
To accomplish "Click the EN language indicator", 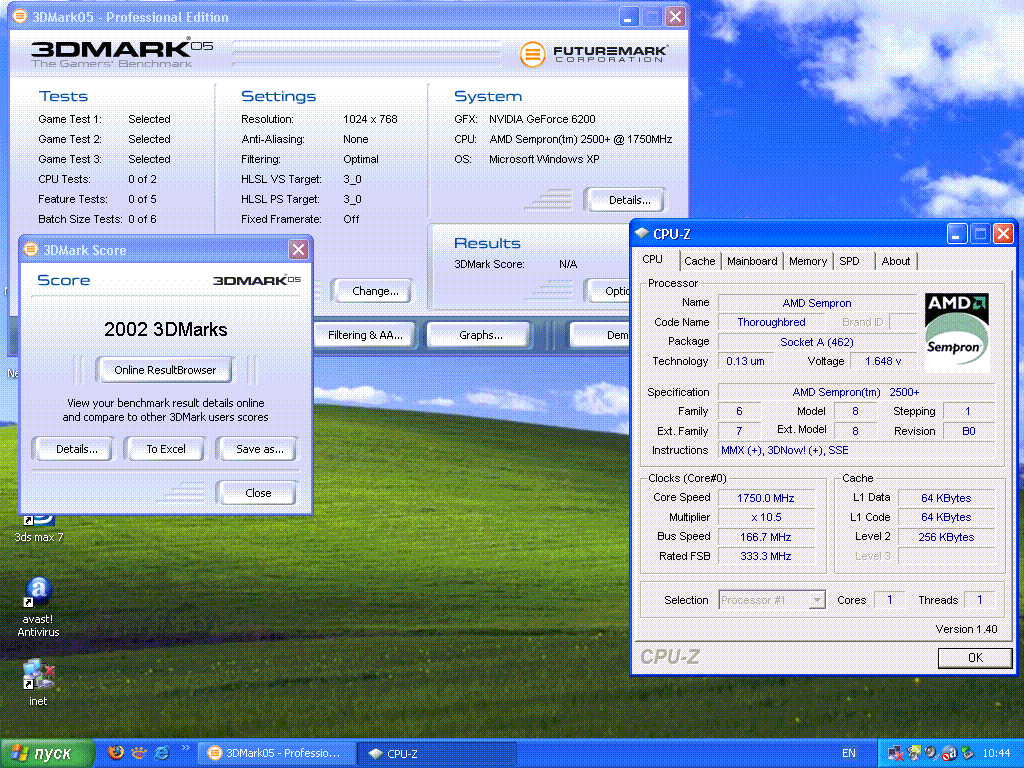I will pos(848,754).
